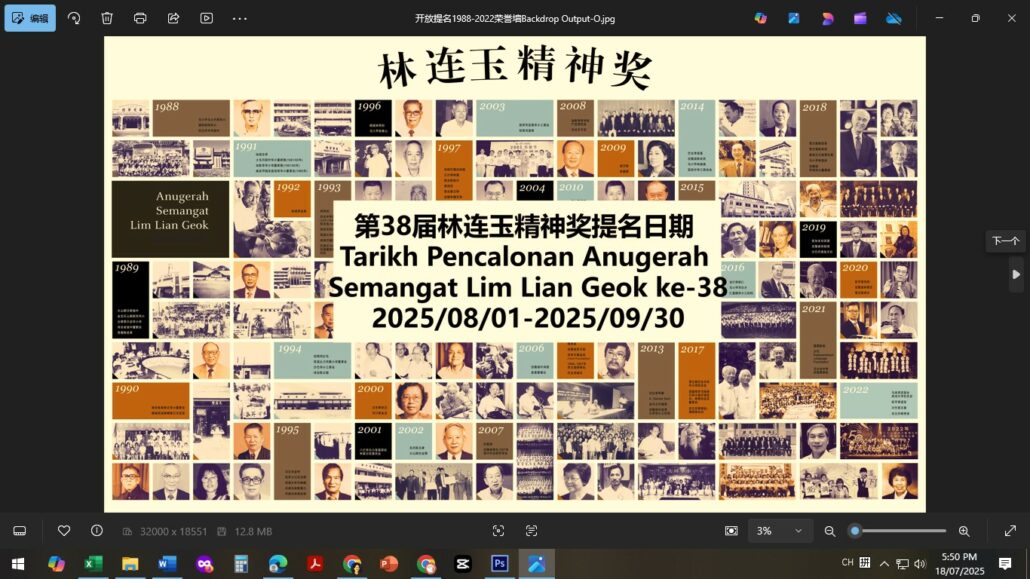Go to next photo with right arrow

1016,275
